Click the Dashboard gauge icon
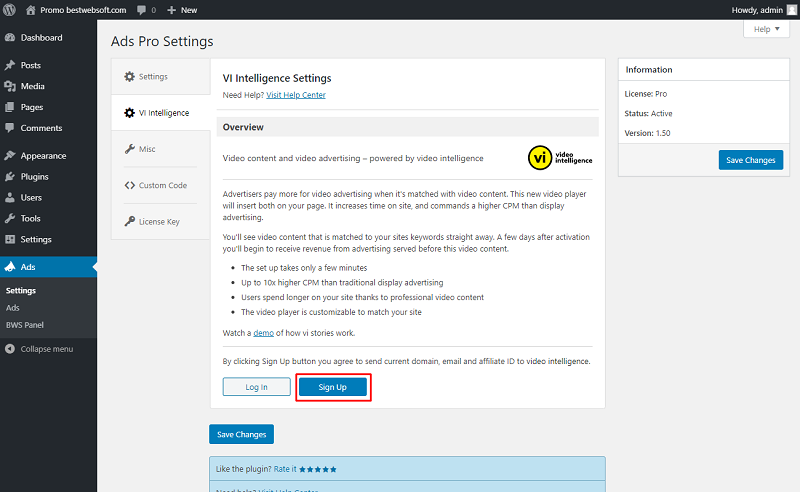 (10, 38)
